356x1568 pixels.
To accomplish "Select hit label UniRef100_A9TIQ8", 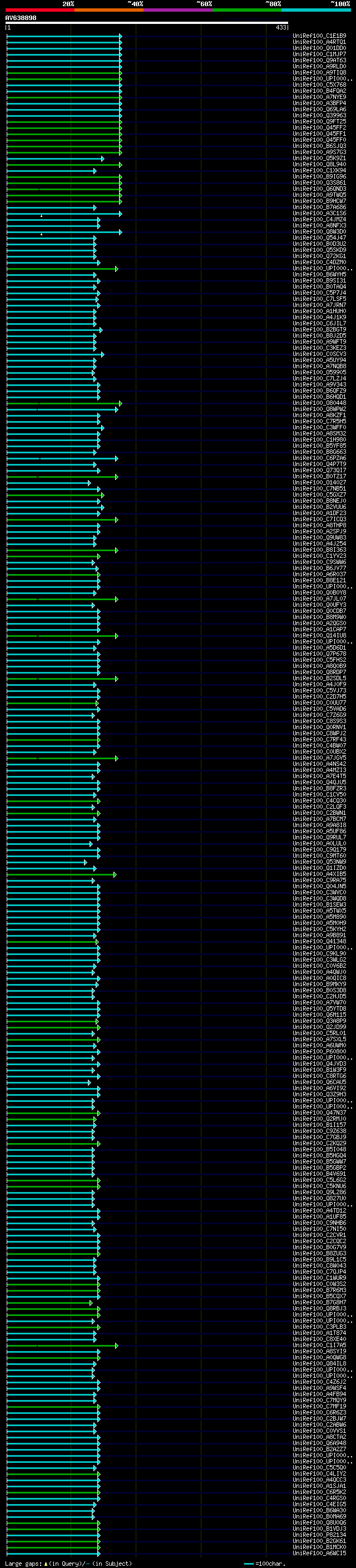I will pyautogui.click(x=319, y=72).
